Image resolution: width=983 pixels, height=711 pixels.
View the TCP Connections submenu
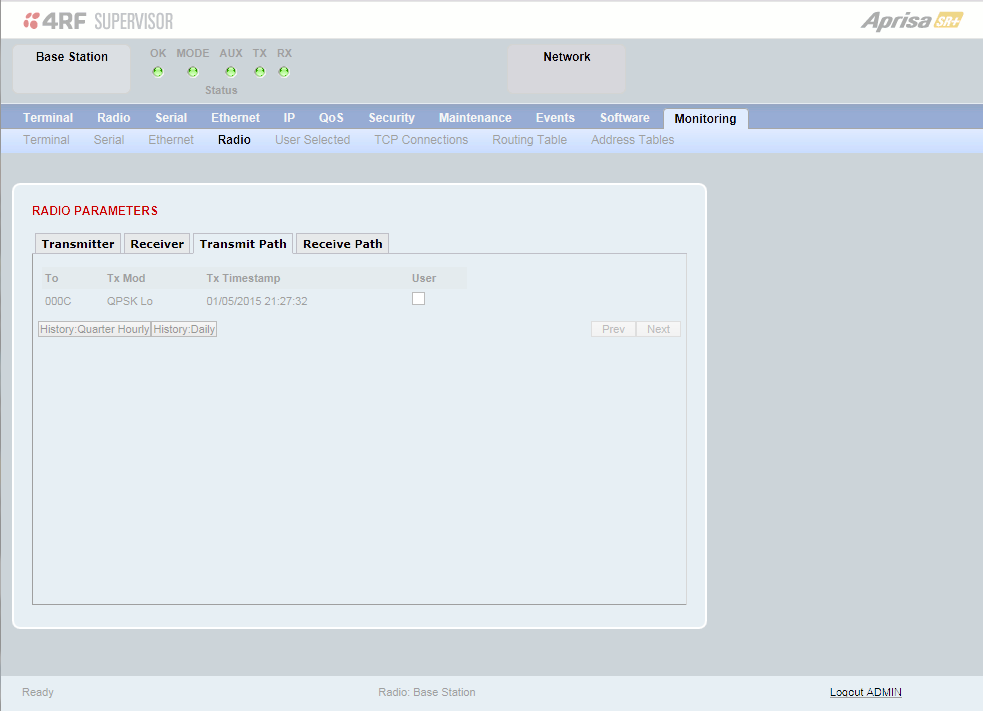(421, 140)
